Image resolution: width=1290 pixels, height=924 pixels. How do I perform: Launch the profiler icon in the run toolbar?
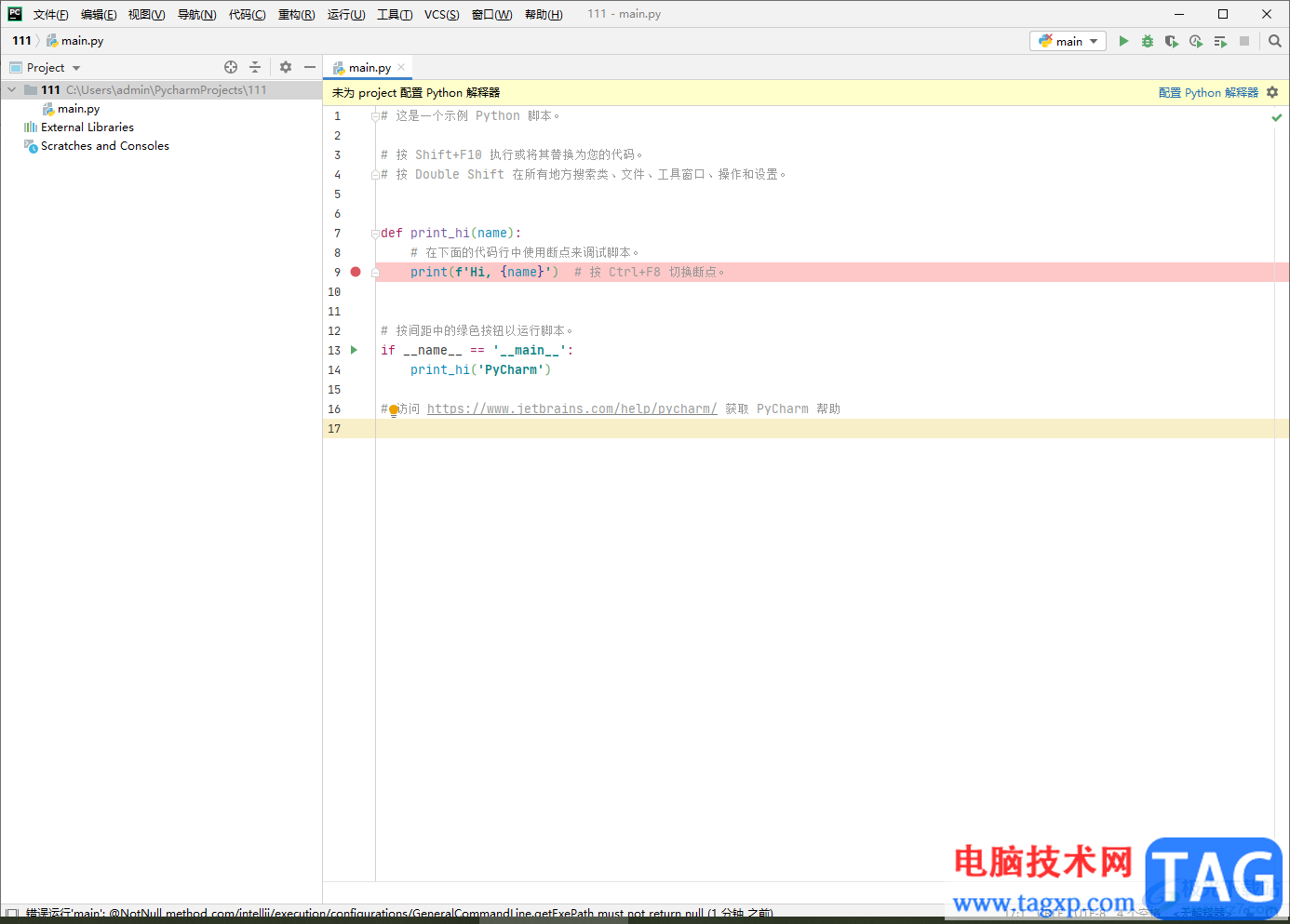coord(1196,41)
